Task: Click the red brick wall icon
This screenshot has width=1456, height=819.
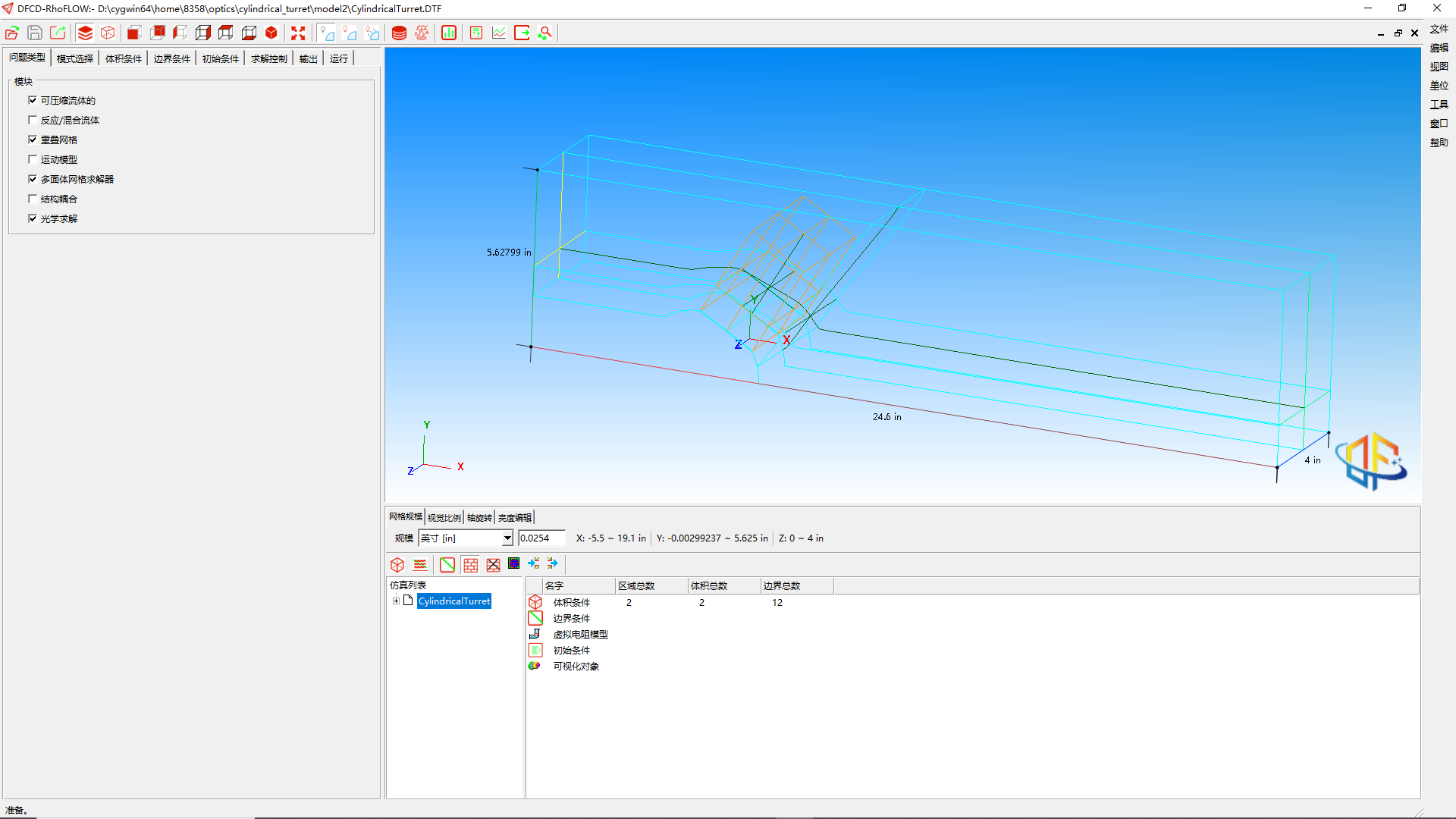Action: (x=470, y=564)
